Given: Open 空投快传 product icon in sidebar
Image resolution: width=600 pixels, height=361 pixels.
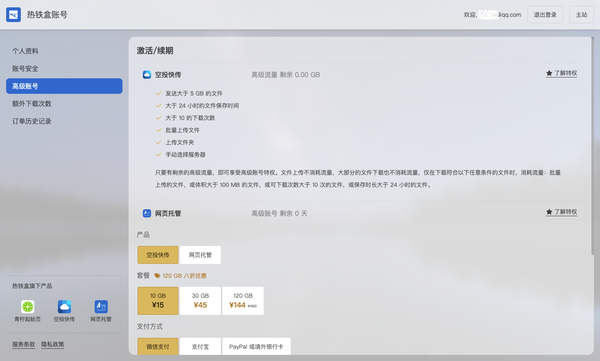Looking at the screenshot, I should tap(64, 307).
